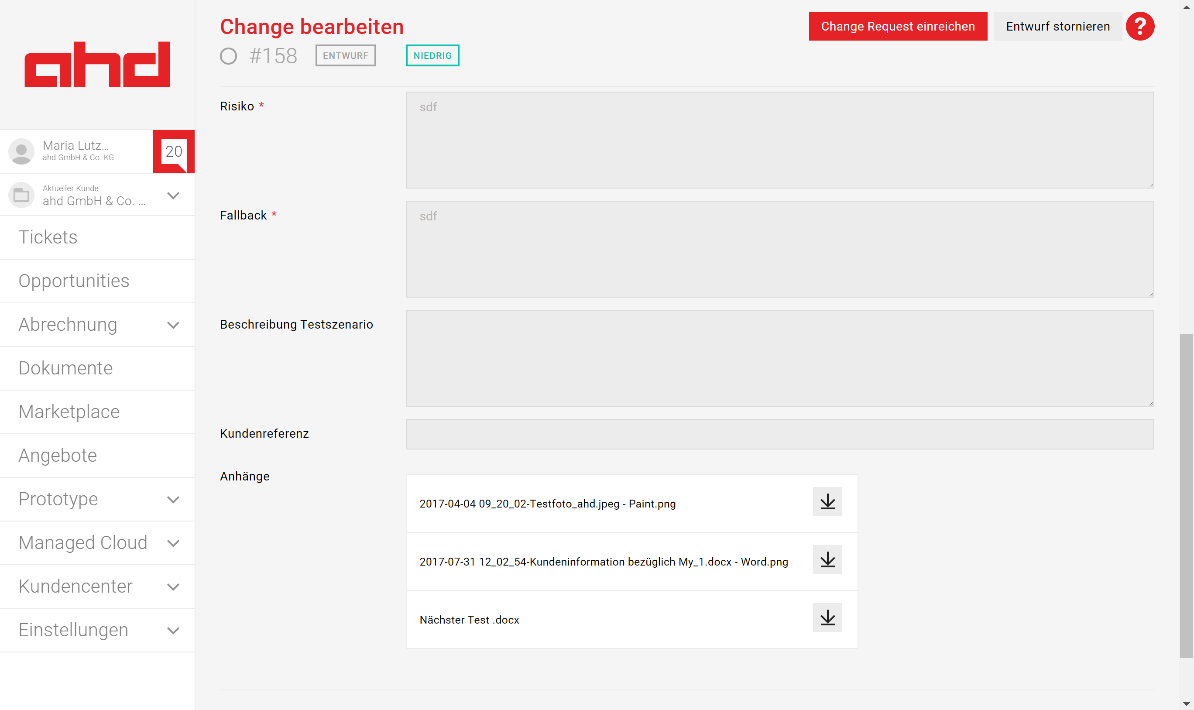
Task: Open the Aktueller Kunde dropdown chevron
Action: coord(173,195)
